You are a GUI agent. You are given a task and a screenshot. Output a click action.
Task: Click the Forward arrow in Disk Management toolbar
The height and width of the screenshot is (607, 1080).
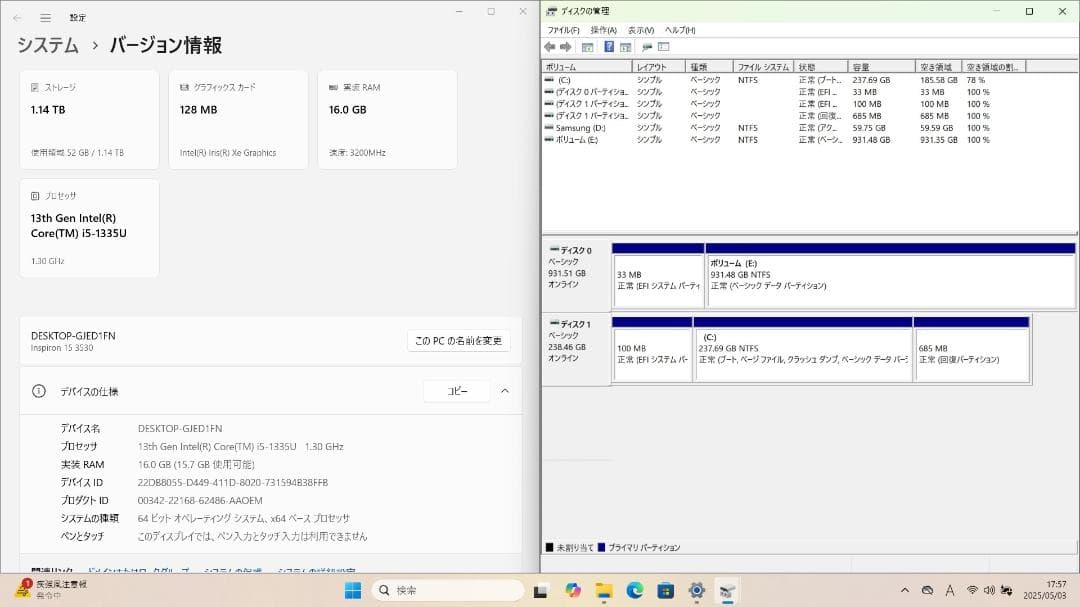565,46
